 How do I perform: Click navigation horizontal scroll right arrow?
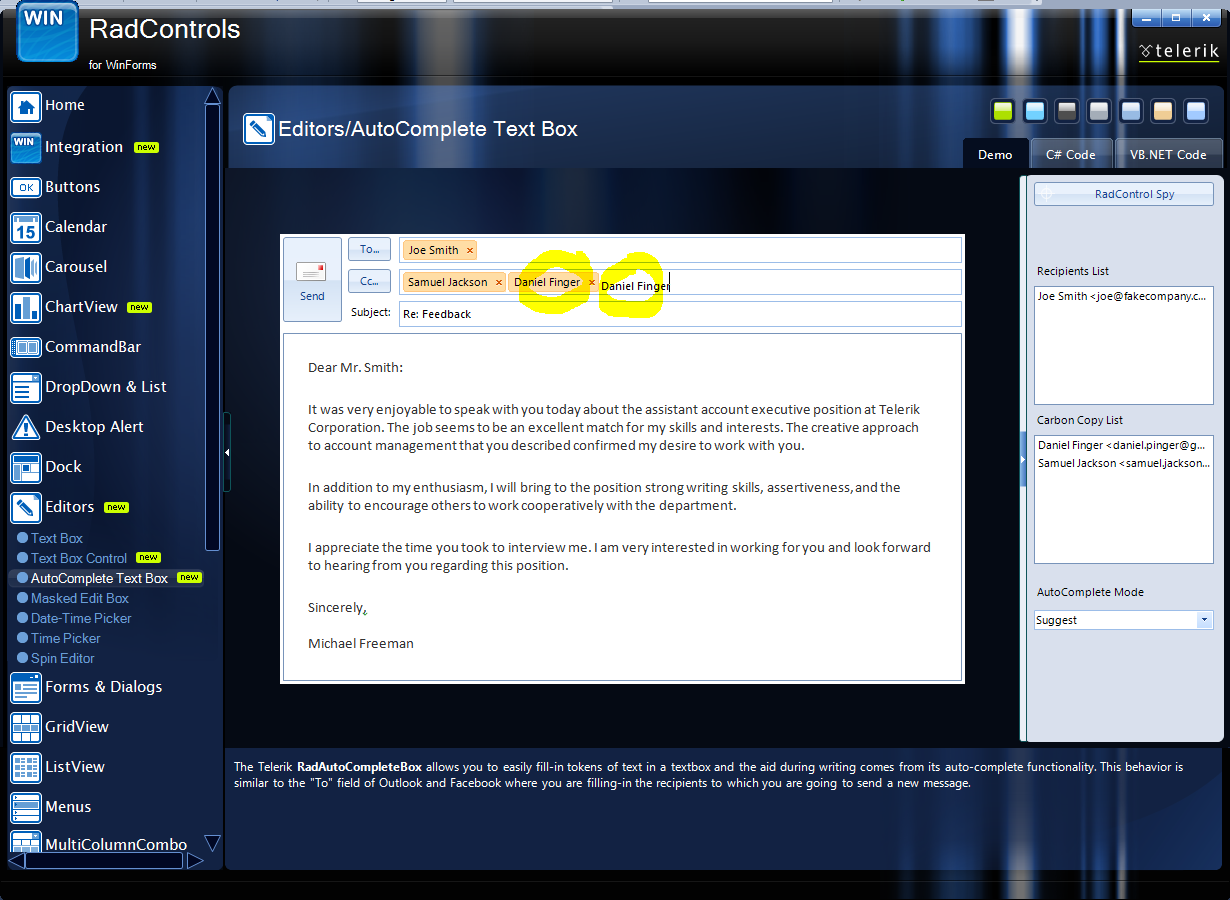[195, 860]
